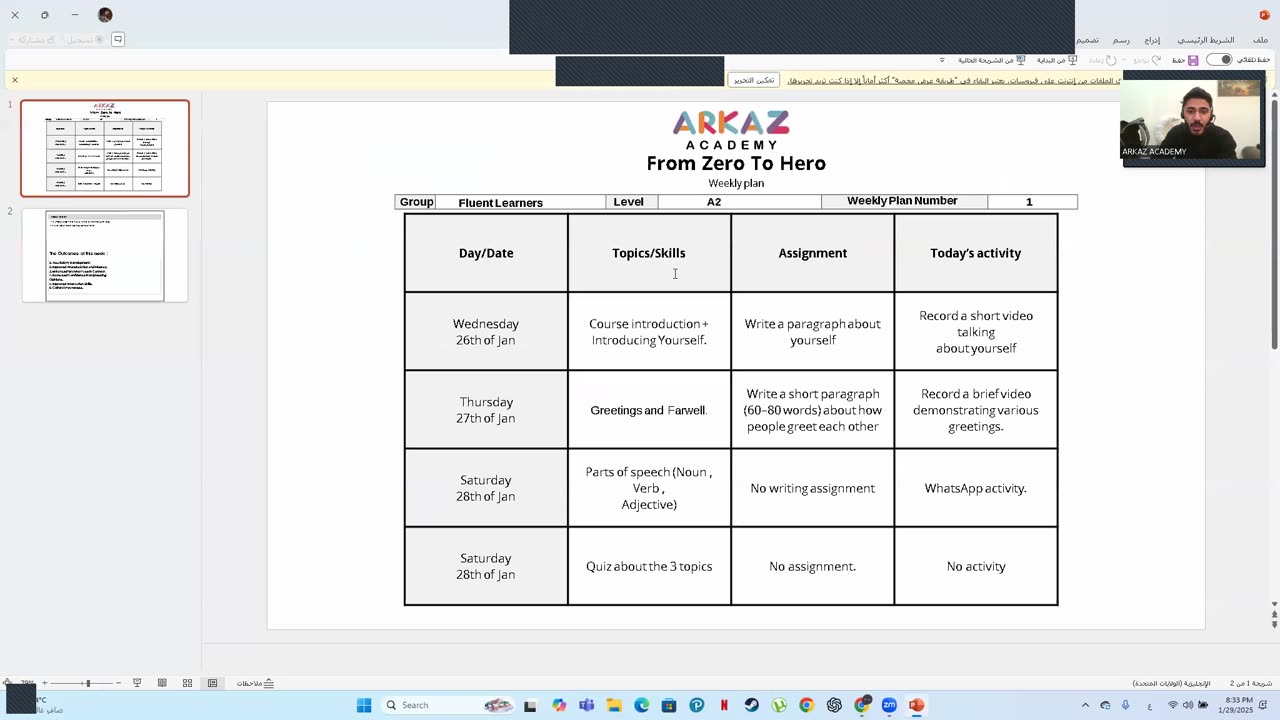Open Steam from the taskbar
Image resolution: width=1280 pixels, height=720 pixels.
[x=751, y=705]
